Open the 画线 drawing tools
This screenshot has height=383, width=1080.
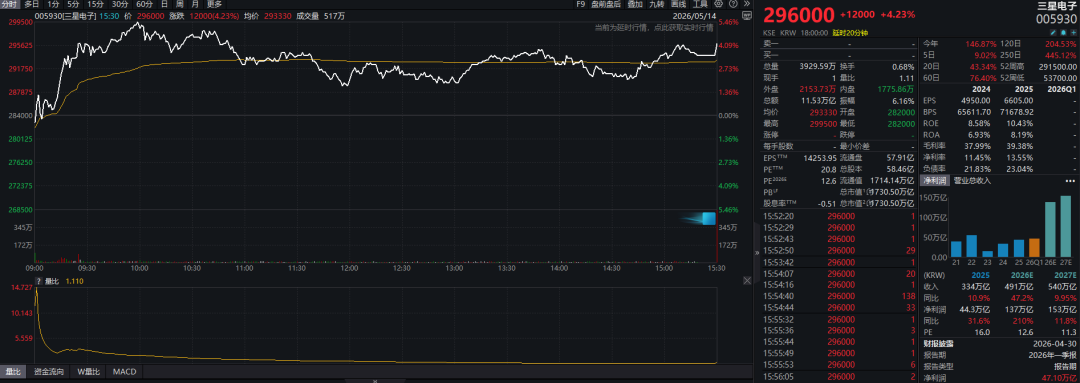678,3
